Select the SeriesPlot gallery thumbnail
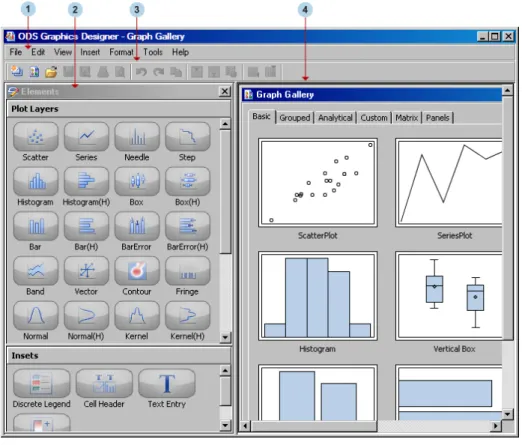Image resolution: width=522 pixels, height=445 pixels. tap(449, 183)
